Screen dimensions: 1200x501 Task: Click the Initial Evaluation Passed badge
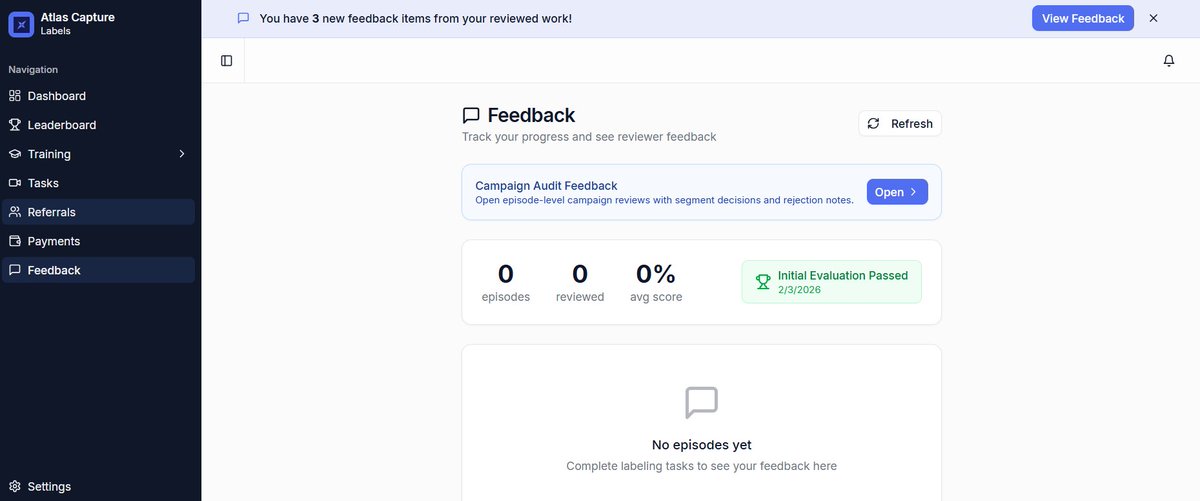(831, 282)
